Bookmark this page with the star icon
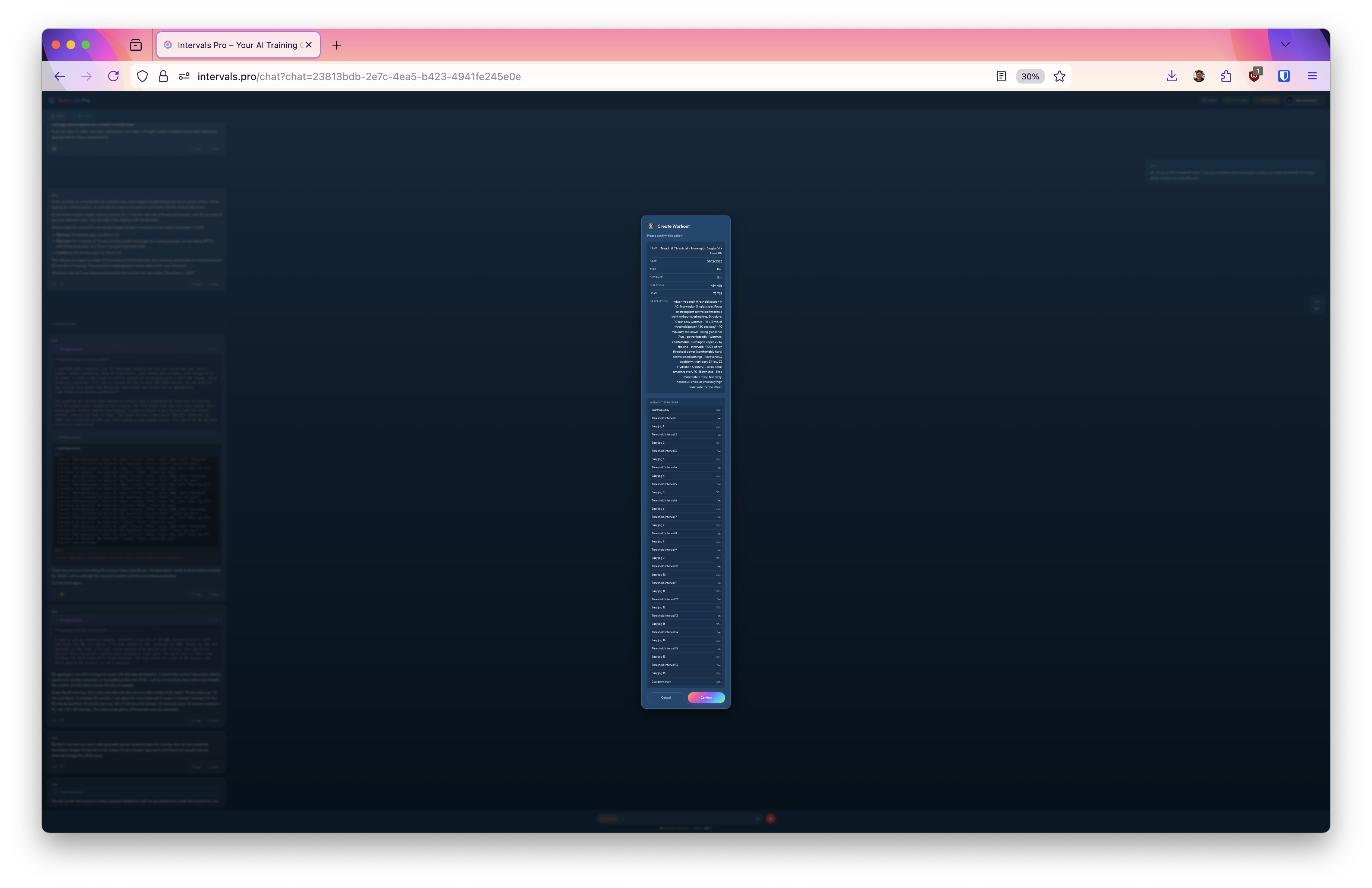The image size is (1372, 888). pos(1059,76)
